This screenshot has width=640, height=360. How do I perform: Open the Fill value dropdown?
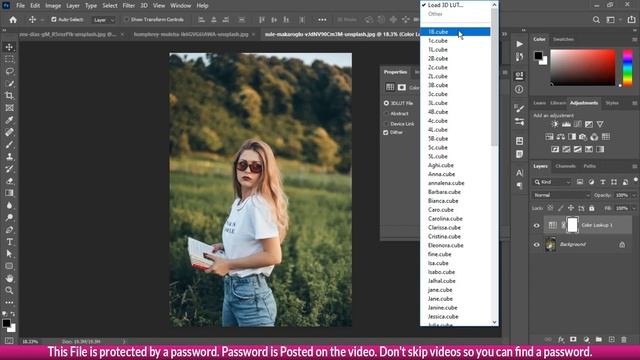pyautogui.click(x=634, y=208)
